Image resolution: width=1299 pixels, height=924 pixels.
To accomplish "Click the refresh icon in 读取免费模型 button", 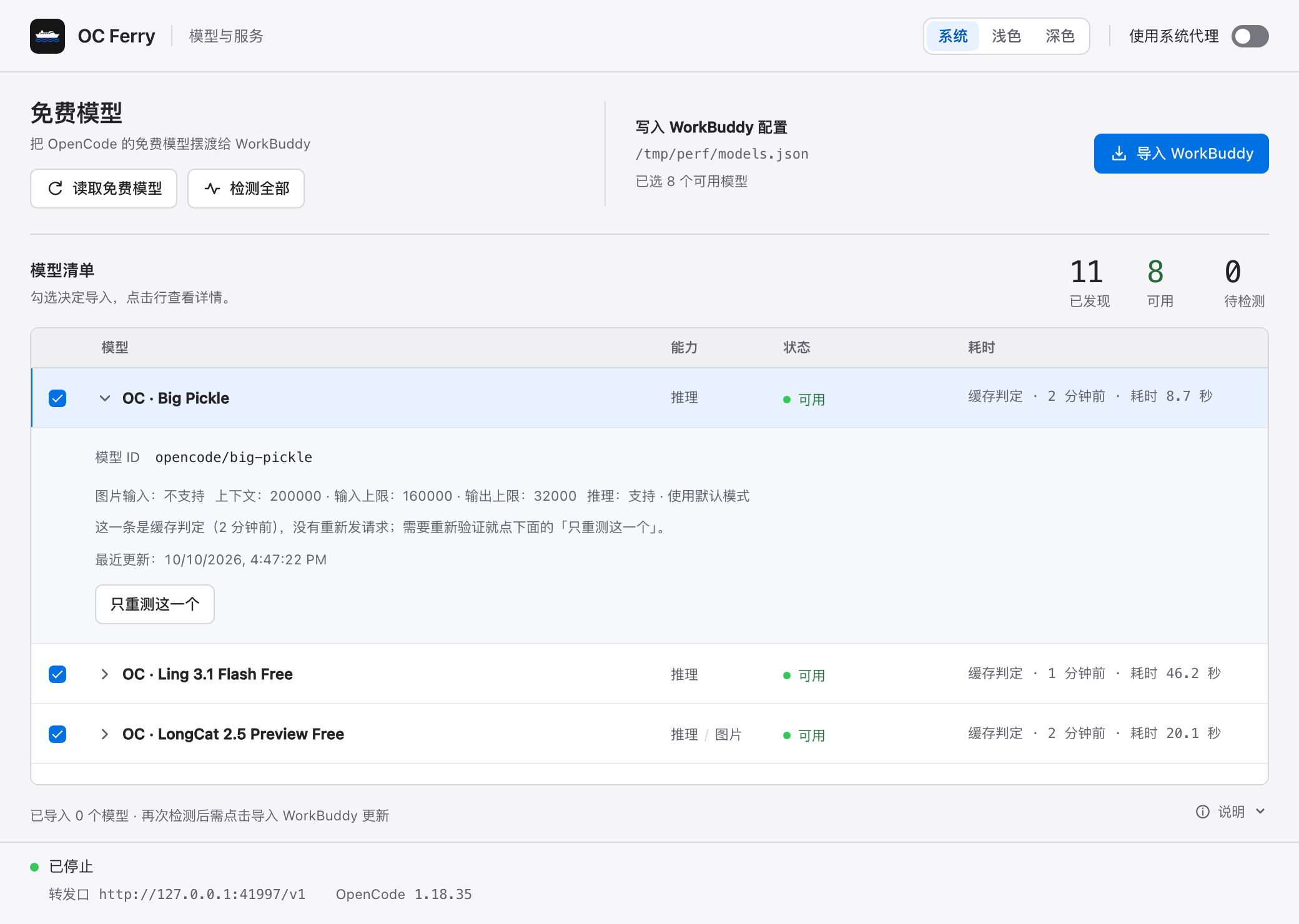I will pyautogui.click(x=56, y=189).
